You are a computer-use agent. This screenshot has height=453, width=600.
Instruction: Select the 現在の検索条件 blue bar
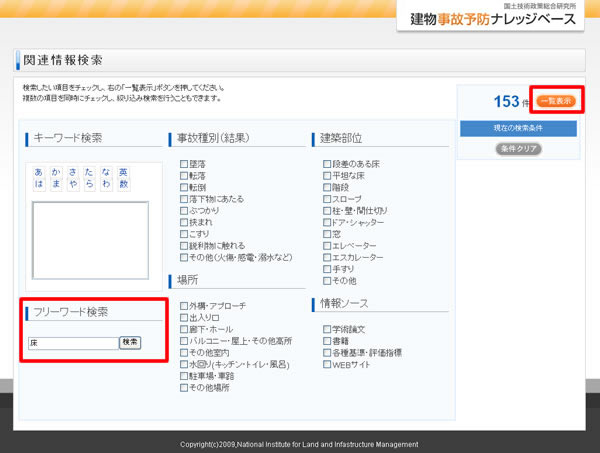pos(518,128)
